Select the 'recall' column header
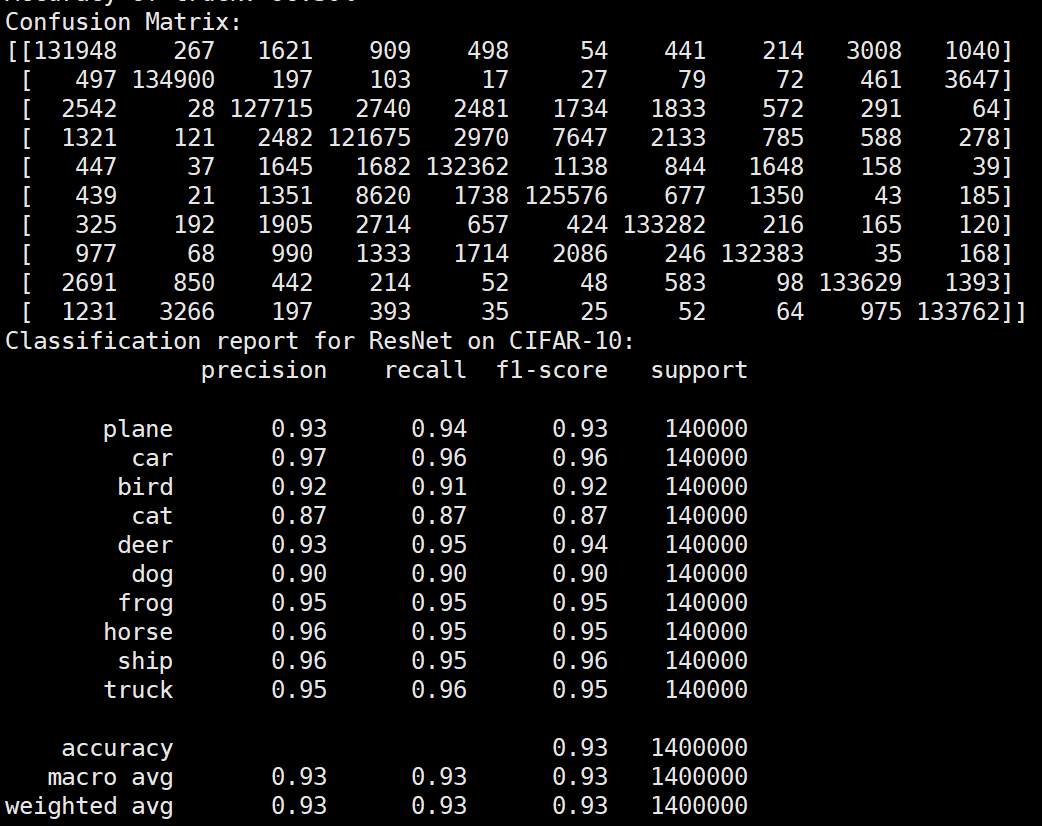This screenshot has width=1042, height=826. (x=425, y=370)
